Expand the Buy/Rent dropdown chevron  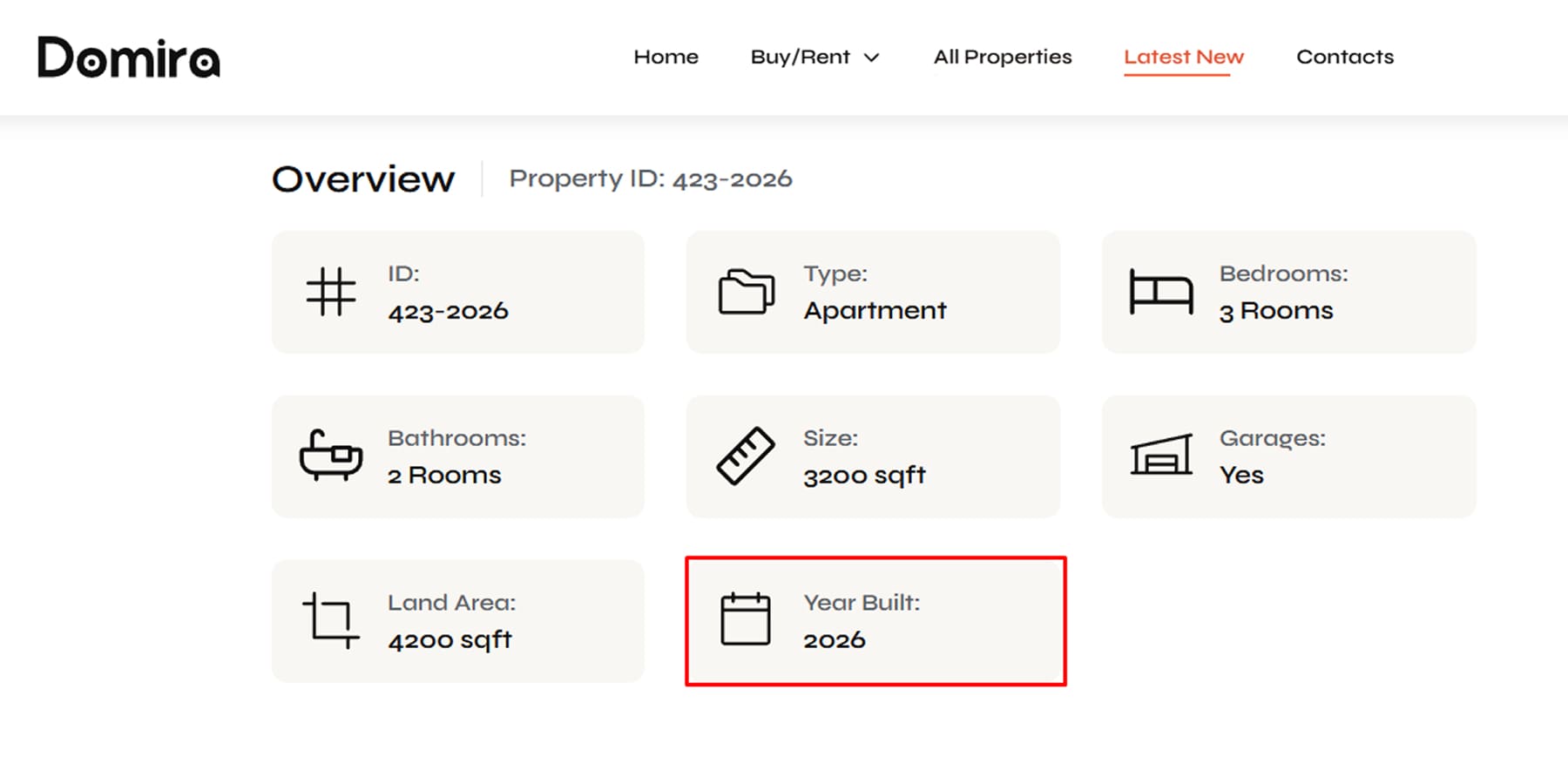(871, 57)
